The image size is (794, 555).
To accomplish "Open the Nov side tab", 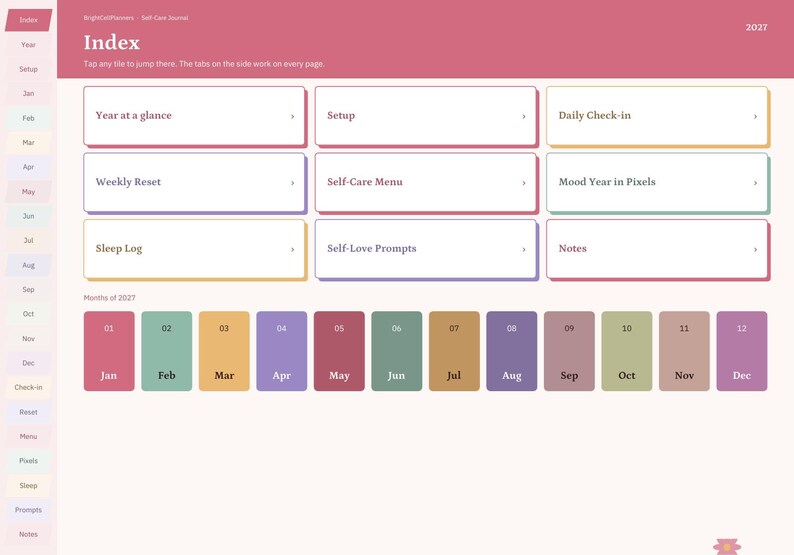I will 28,338.
